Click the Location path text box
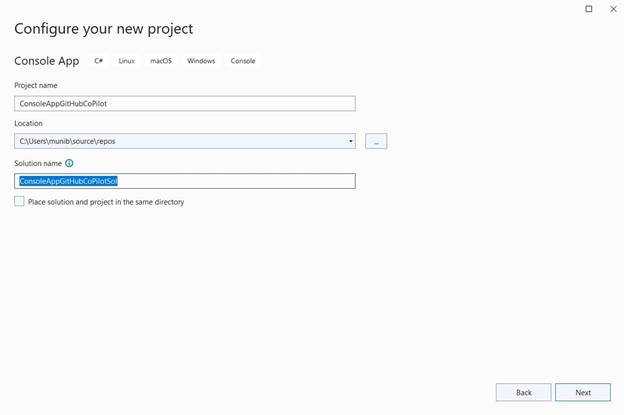The height and width of the screenshot is (415, 624). pos(180,142)
